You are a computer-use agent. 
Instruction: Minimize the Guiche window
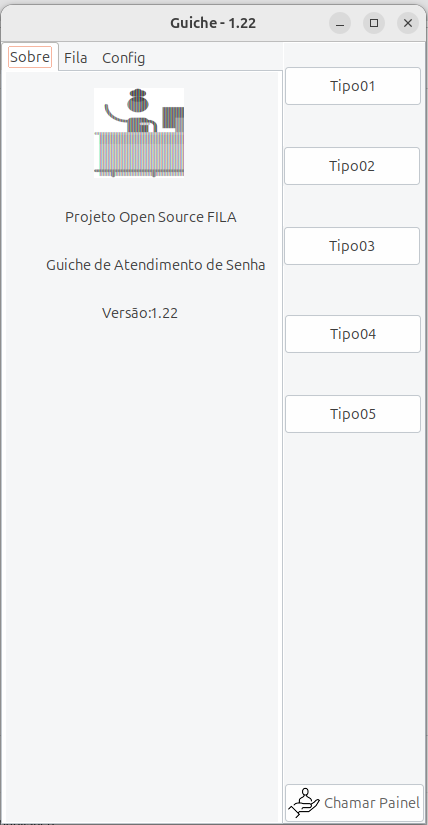pos(340,23)
